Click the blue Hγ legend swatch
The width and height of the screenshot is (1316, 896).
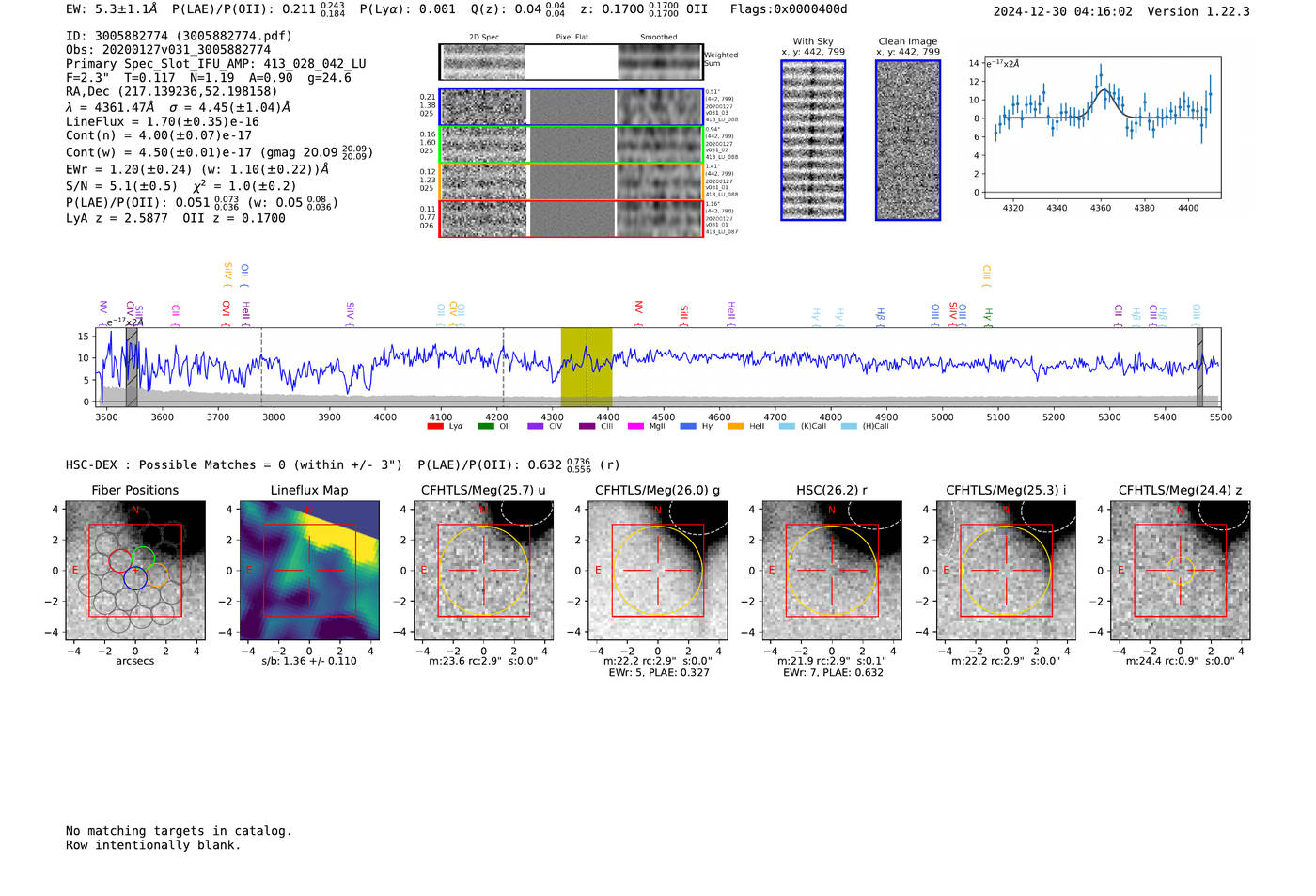pyautogui.click(x=688, y=426)
